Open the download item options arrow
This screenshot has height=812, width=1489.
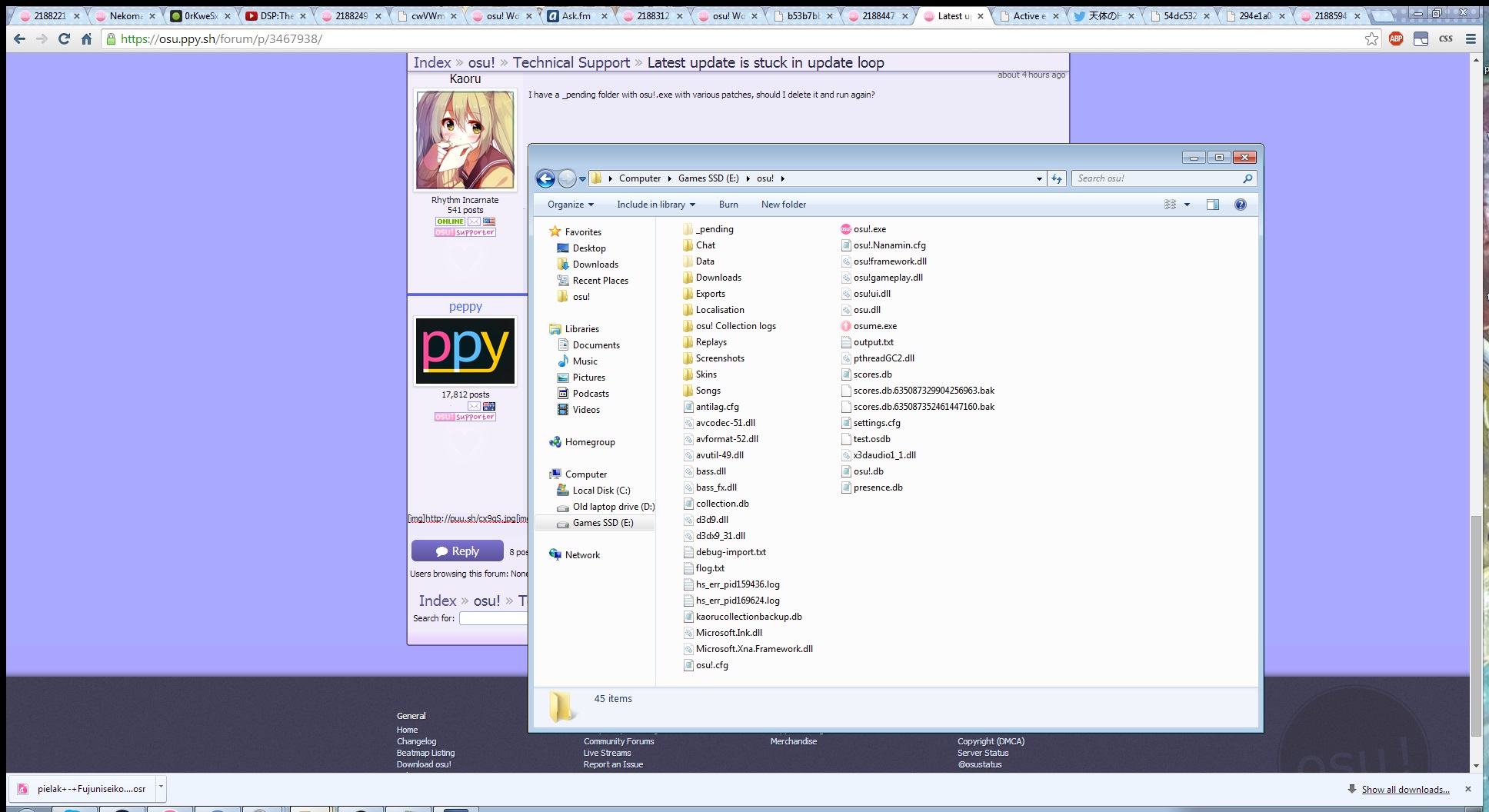pos(161,788)
